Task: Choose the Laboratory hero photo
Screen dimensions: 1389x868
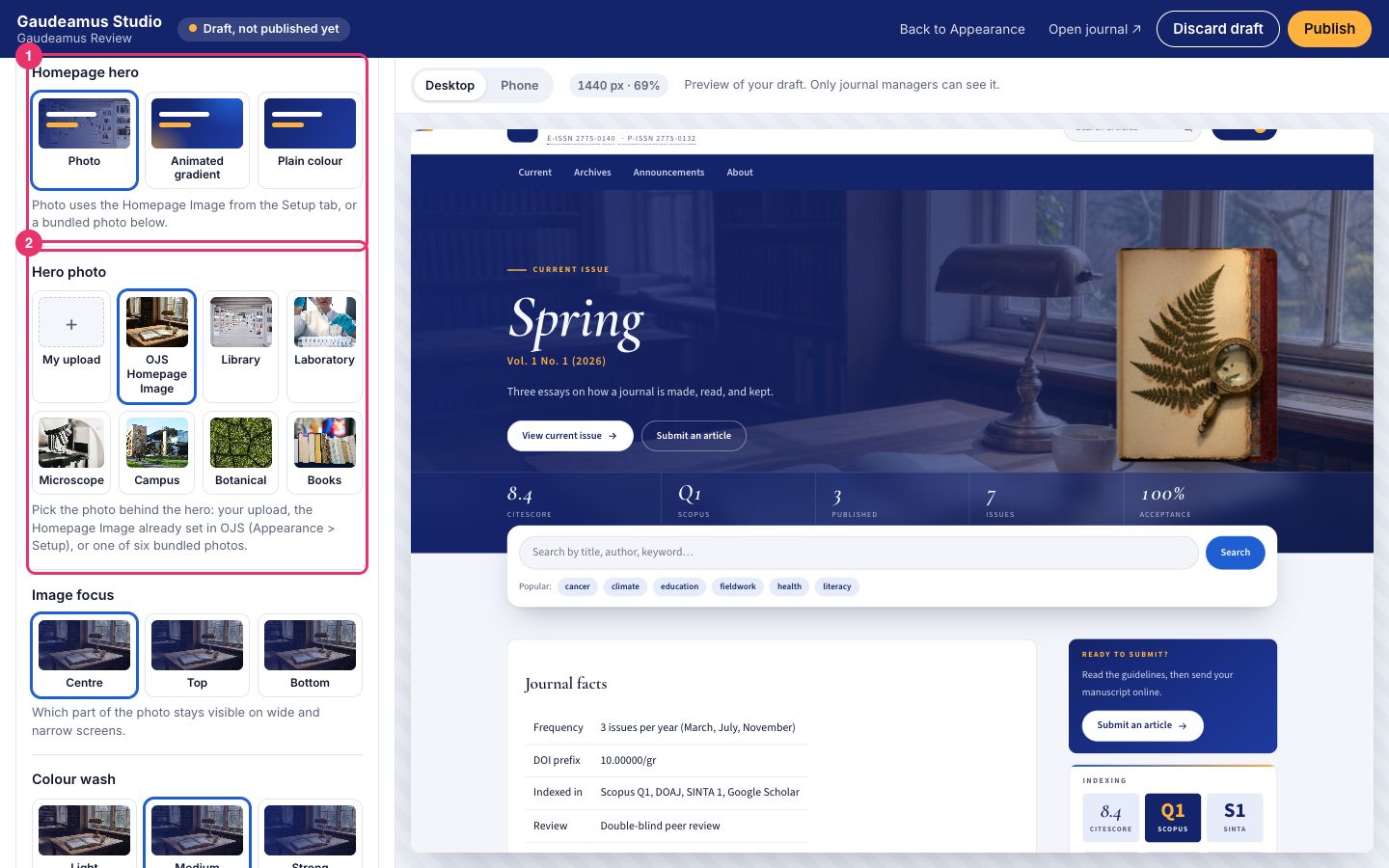Action: [324, 346]
